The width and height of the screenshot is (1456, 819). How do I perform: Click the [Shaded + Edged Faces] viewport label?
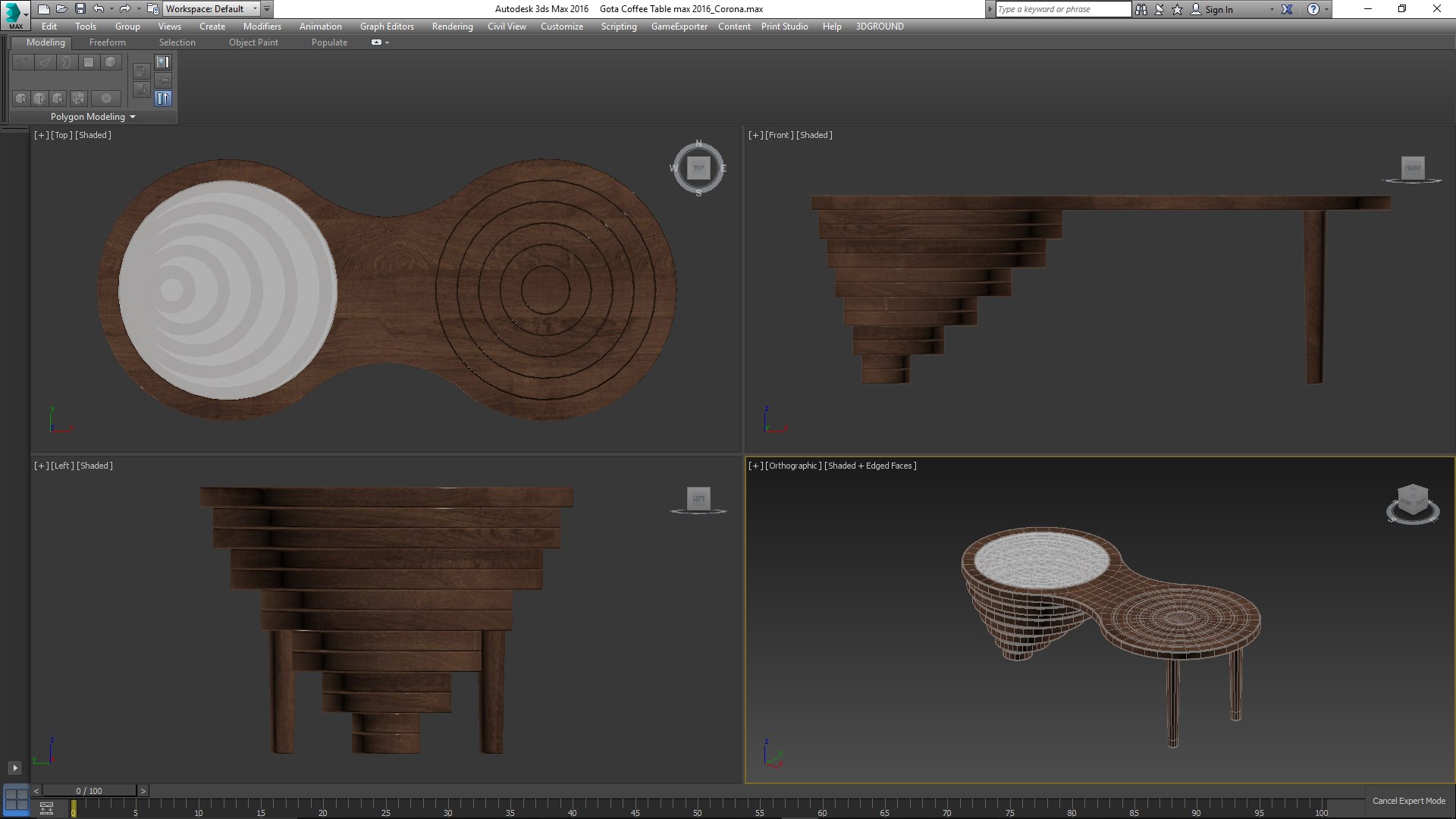[x=871, y=466]
